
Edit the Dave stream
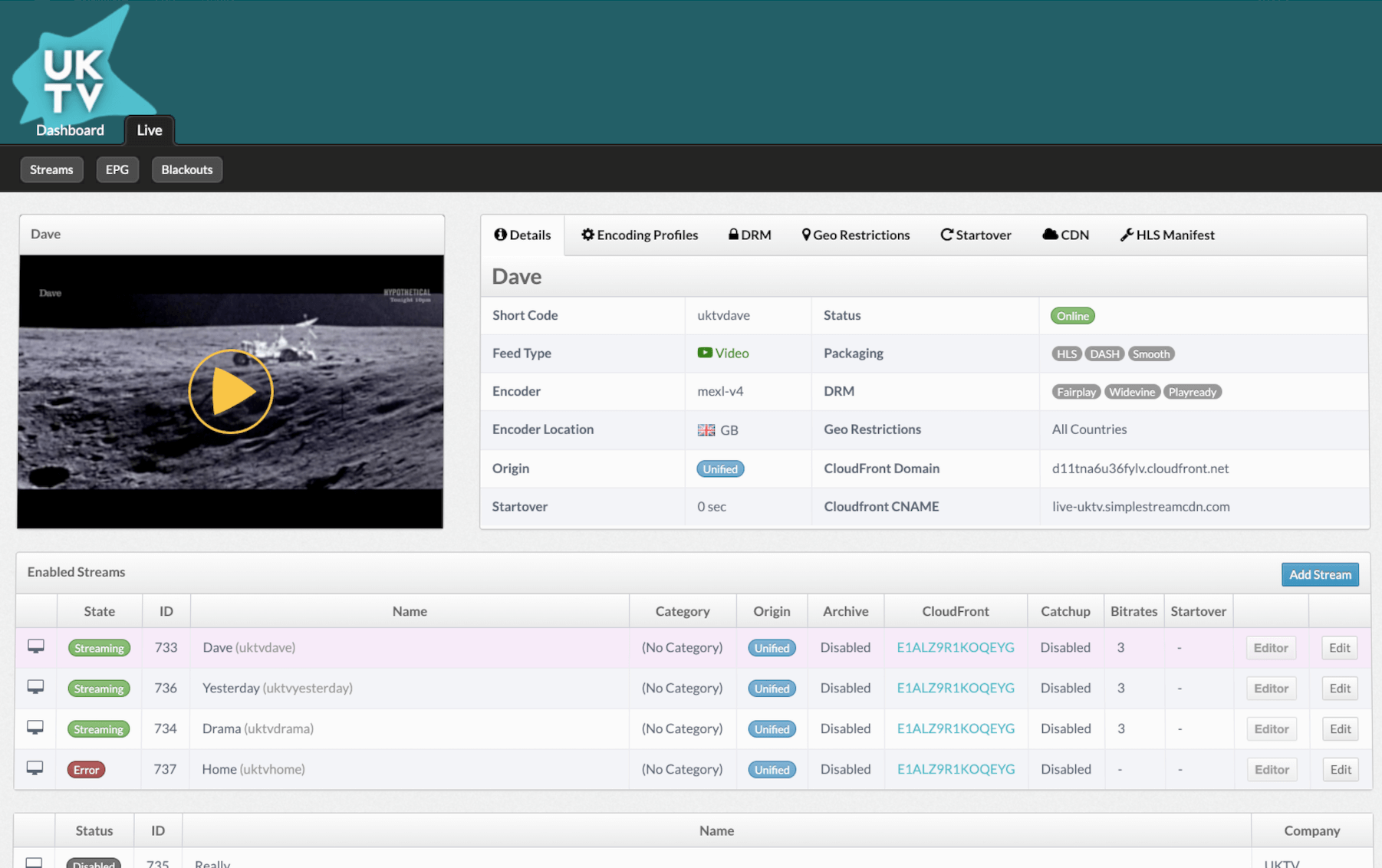click(1340, 648)
